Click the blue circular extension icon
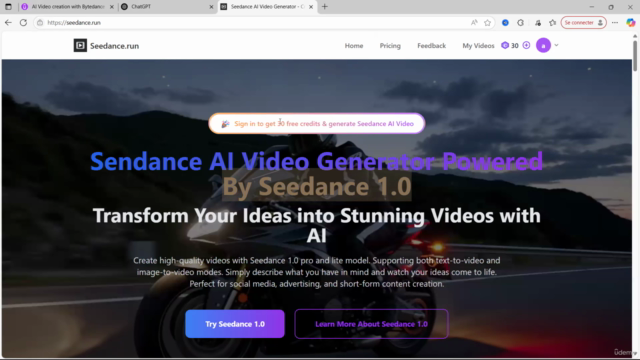 coord(505,22)
